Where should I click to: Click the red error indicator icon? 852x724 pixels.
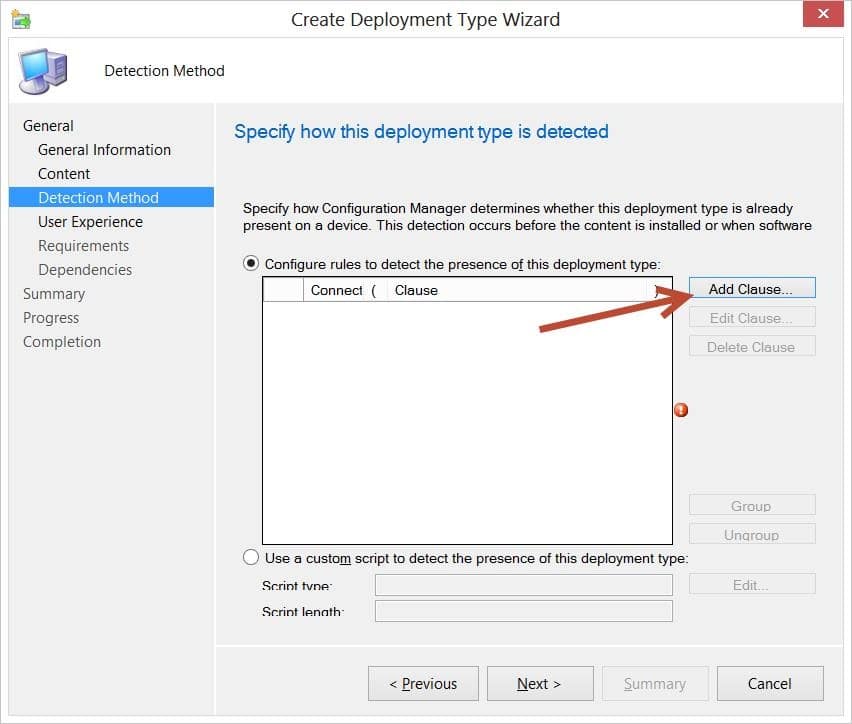(681, 410)
